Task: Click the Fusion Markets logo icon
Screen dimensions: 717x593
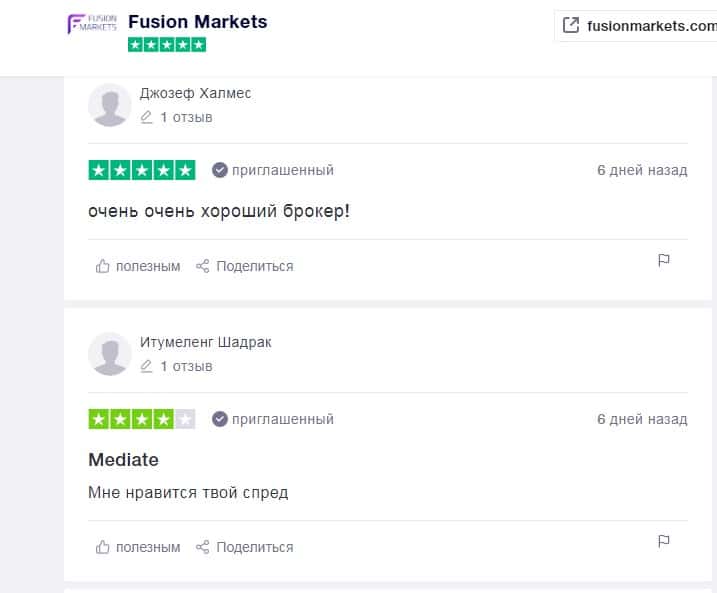Action: [x=92, y=24]
